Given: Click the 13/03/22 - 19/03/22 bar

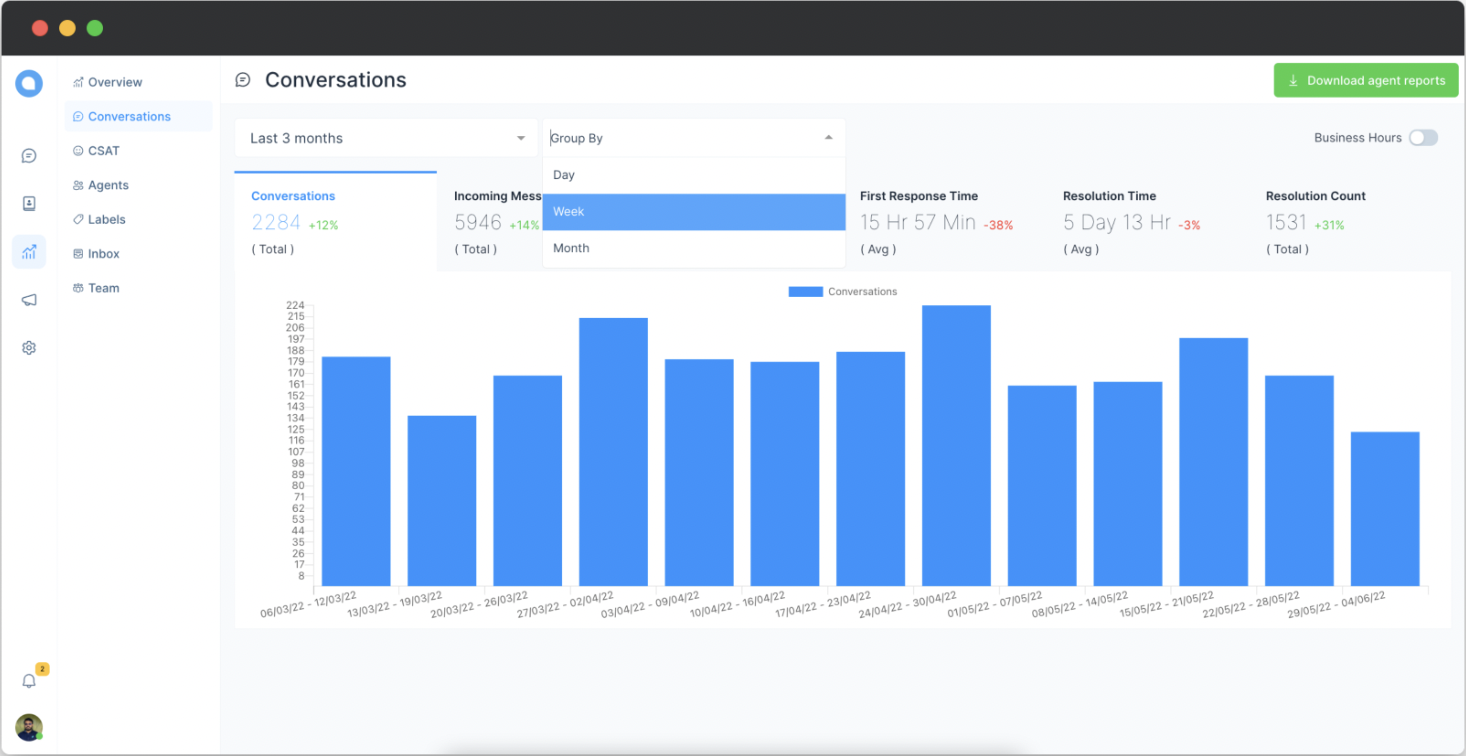Looking at the screenshot, I should [x=442, y=501].
